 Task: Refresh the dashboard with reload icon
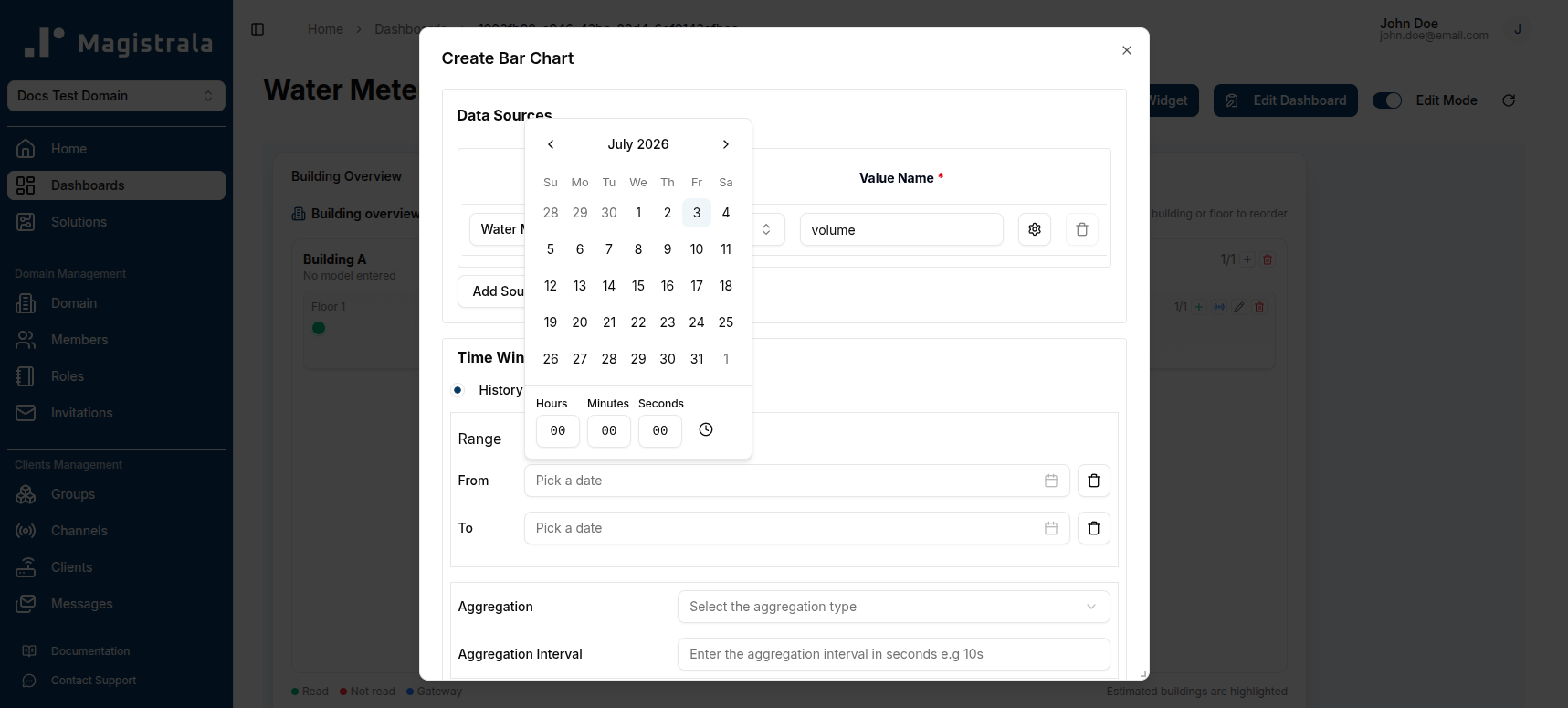click(1509, 100)
